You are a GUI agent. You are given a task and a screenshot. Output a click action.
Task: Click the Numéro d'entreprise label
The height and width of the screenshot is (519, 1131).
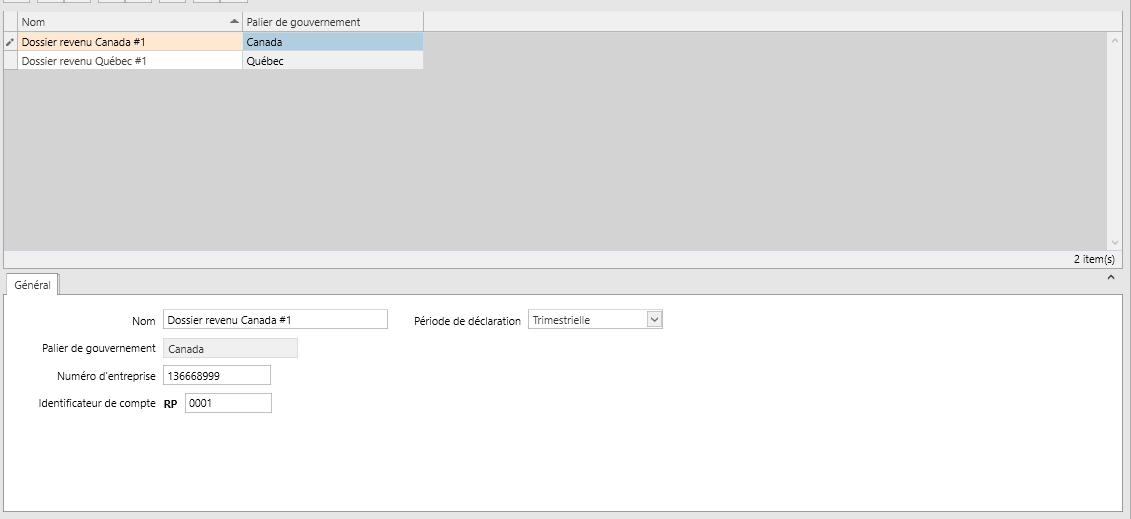click(x=106, y=376)
